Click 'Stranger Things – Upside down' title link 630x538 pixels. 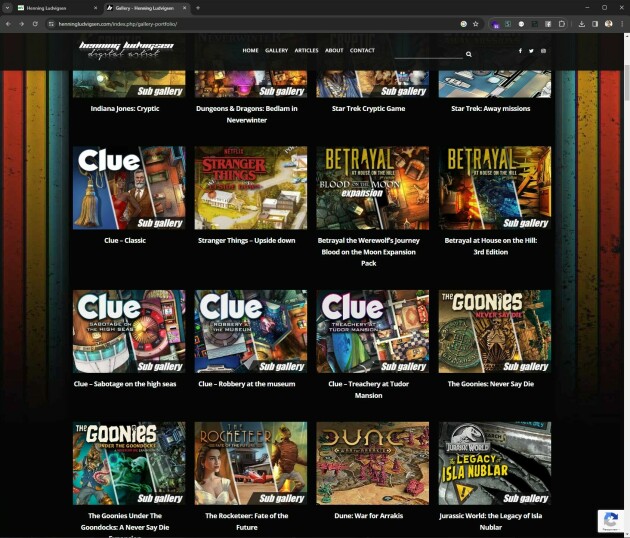(247, 240)
